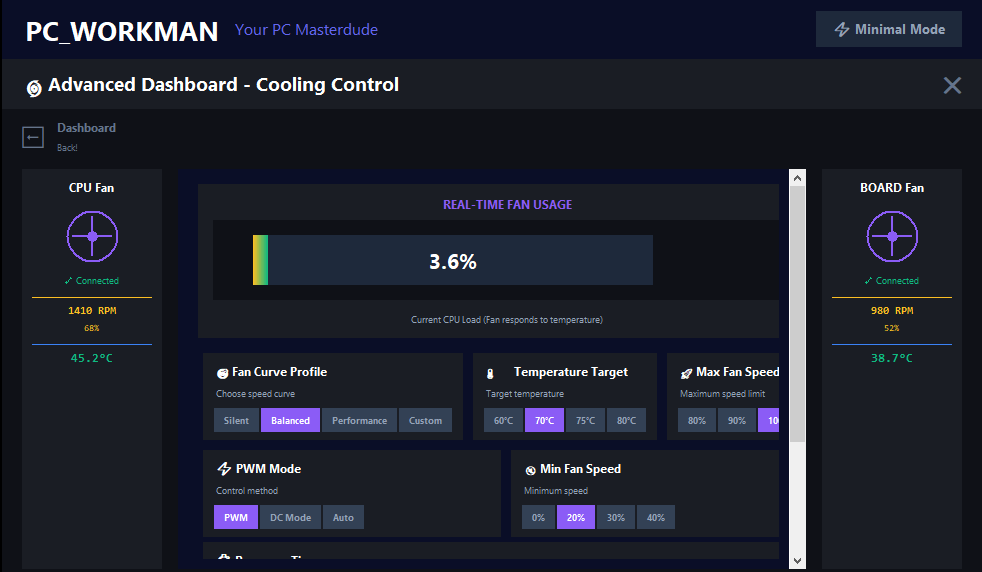Click the Max Fan Speed rocket icon
This screenshot has height=572, width=982.
pyautogui.click(x=685, y=373)
